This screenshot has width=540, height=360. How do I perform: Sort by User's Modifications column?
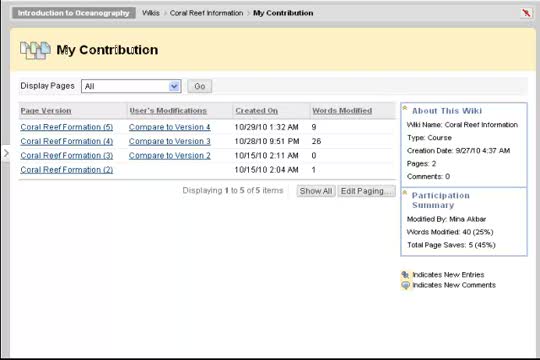pyautogui.click(x=168, y=111)
